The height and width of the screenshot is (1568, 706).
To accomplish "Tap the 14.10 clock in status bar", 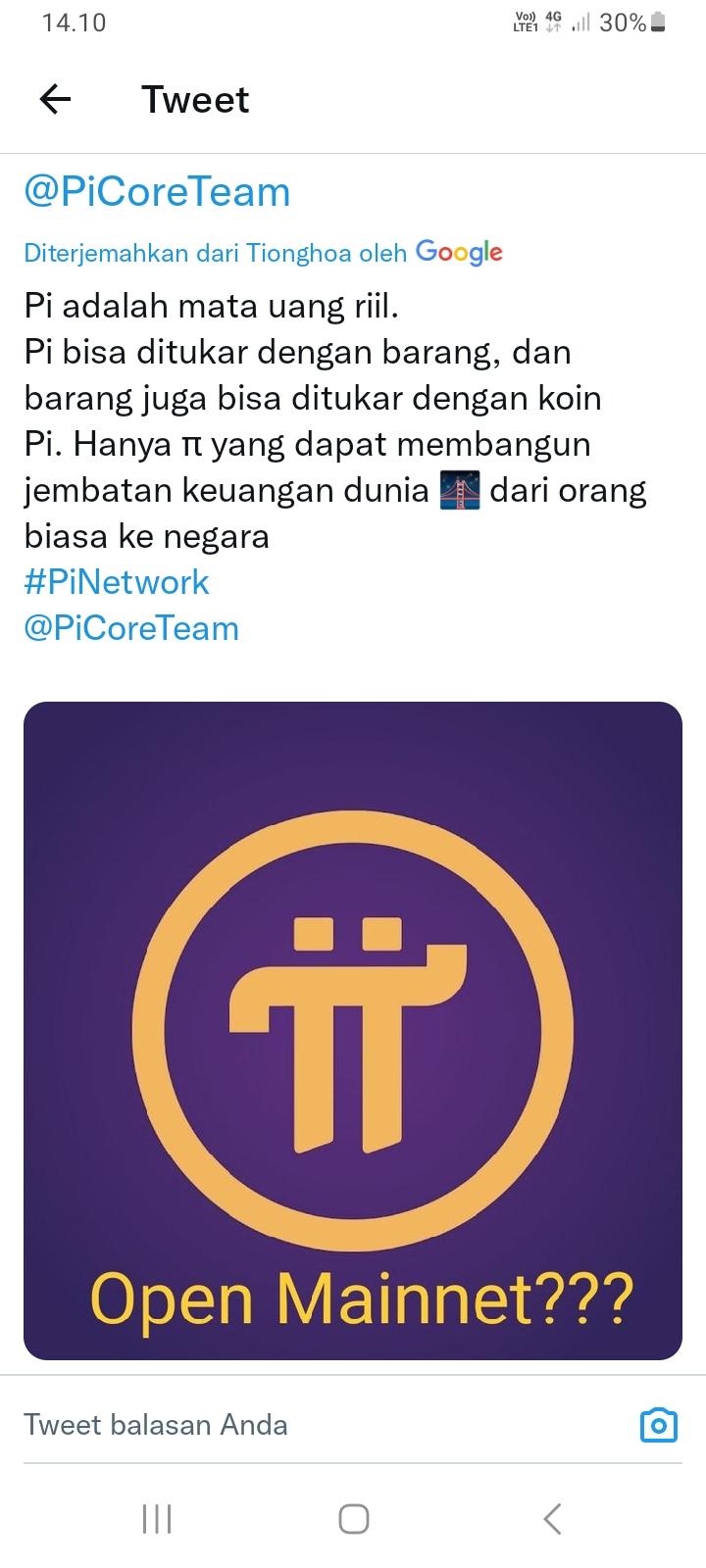I will [x=74, y=23].
